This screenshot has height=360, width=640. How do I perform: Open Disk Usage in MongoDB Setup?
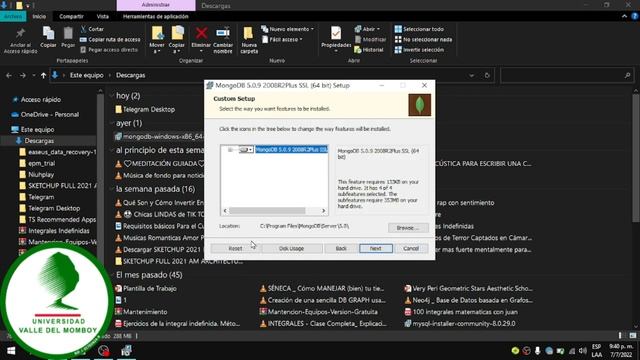291,248
